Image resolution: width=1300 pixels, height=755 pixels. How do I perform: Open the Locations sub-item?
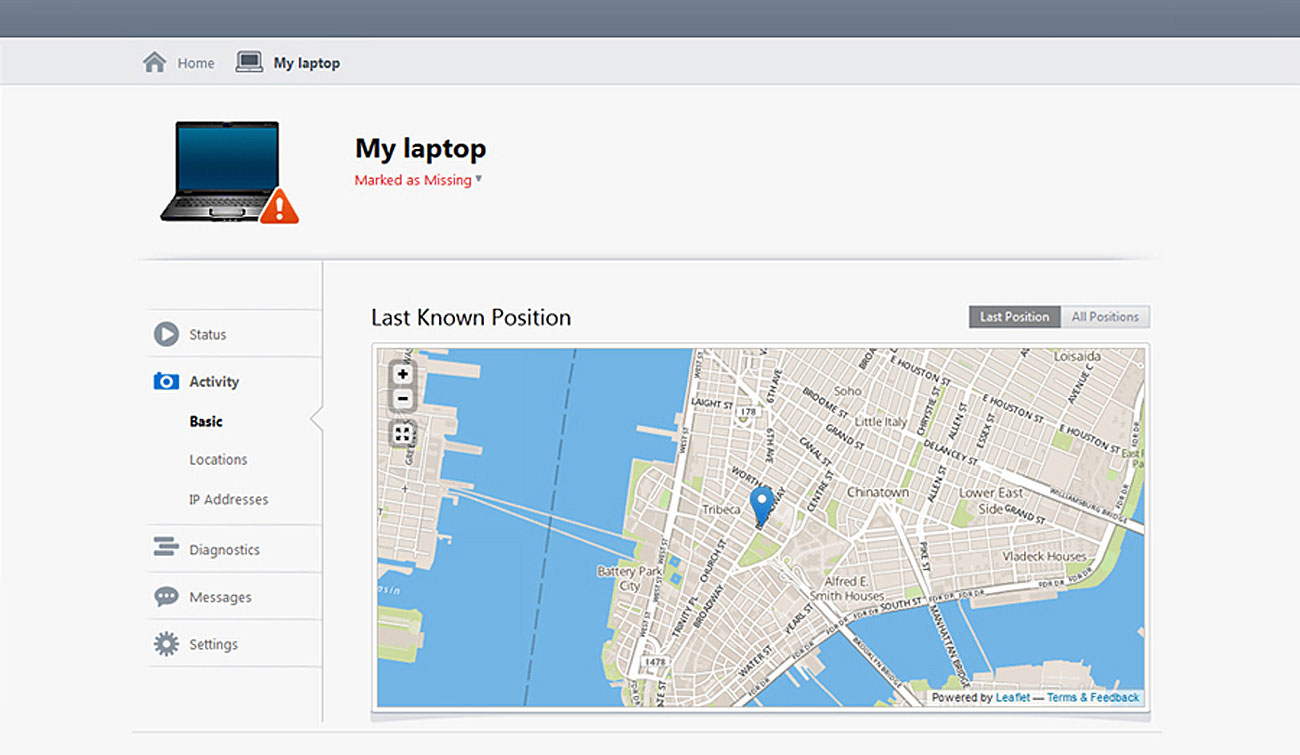218,460
